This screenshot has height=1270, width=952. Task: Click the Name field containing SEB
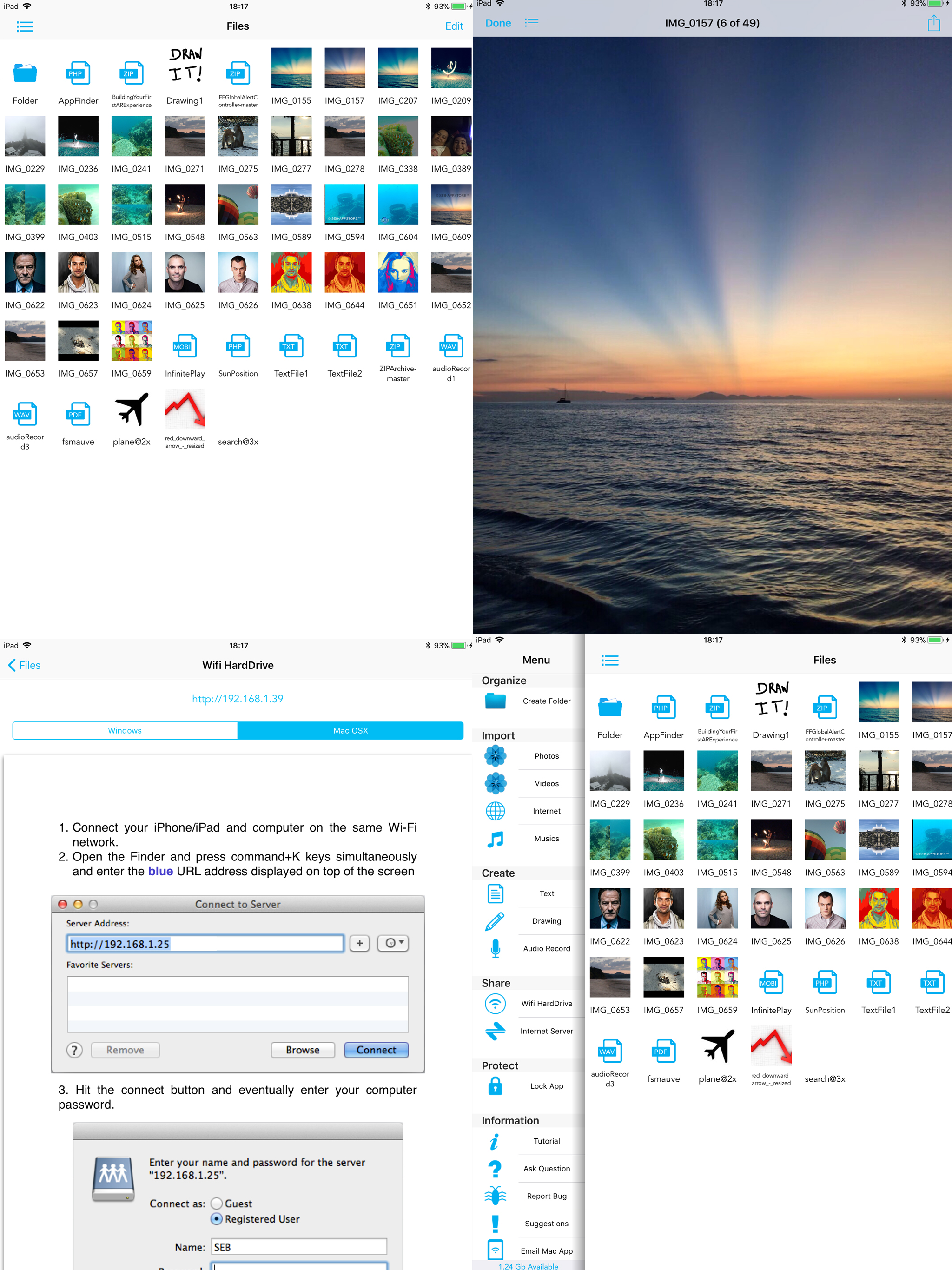click(298, 1247)
